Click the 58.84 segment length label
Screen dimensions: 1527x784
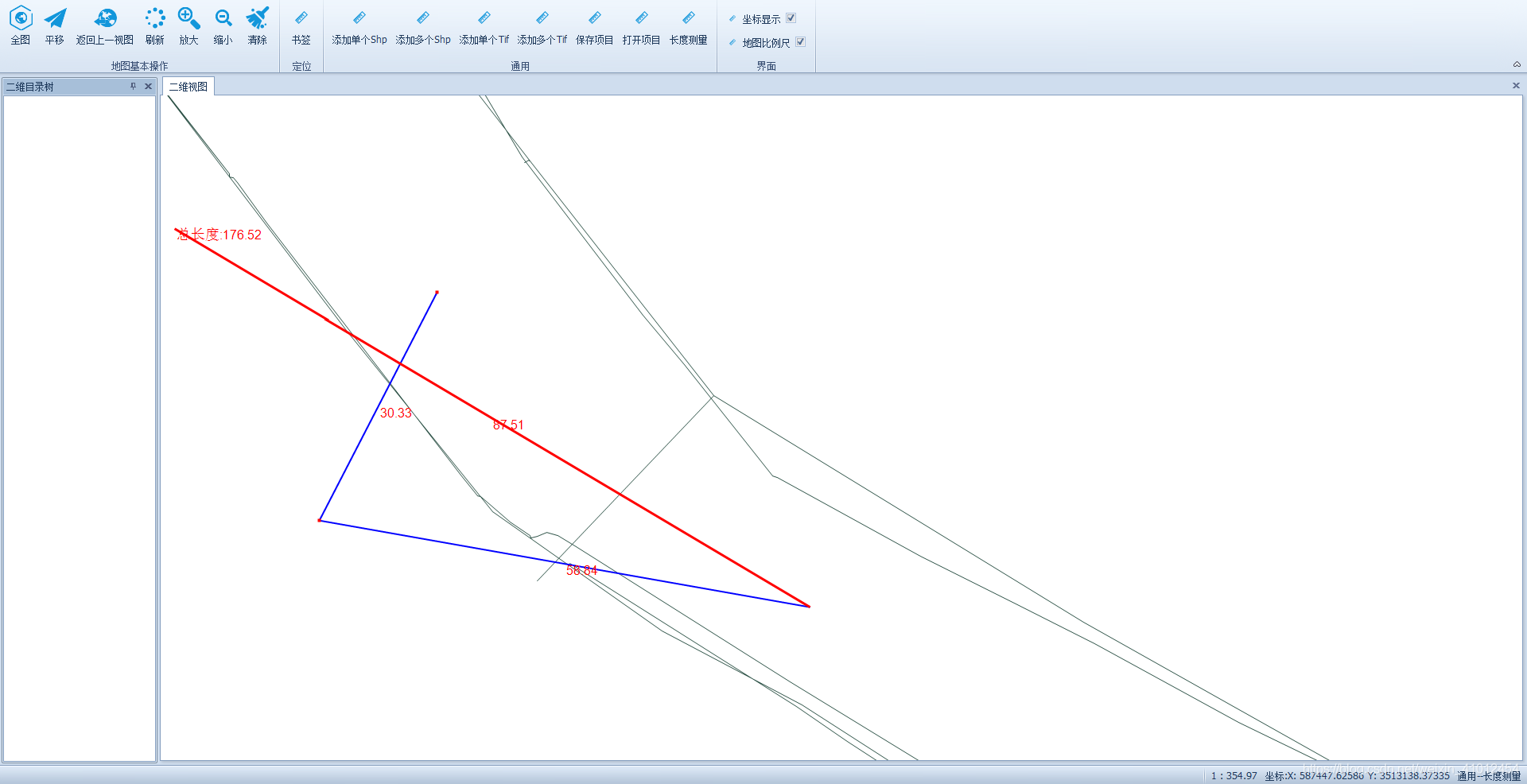pos(581,570)
